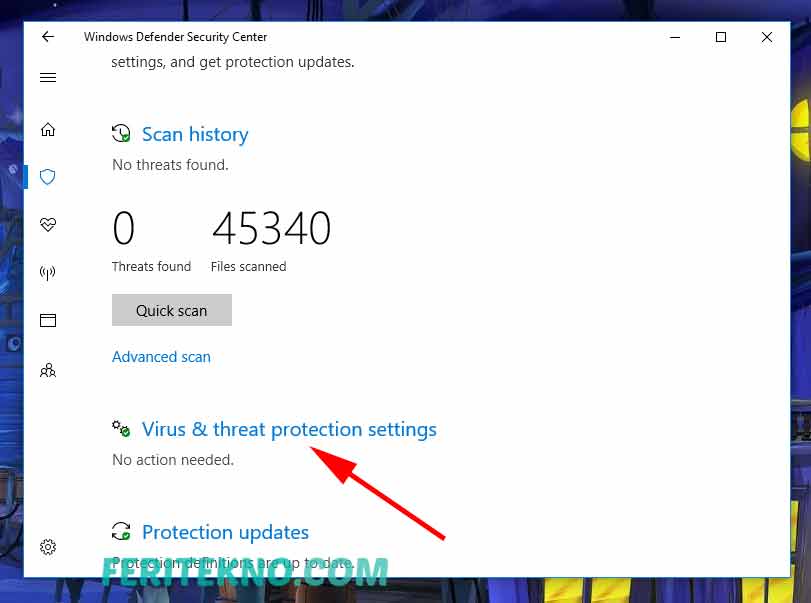Close the Security Center window
Screen dimensions: 811x603
(x=767, y=37)
